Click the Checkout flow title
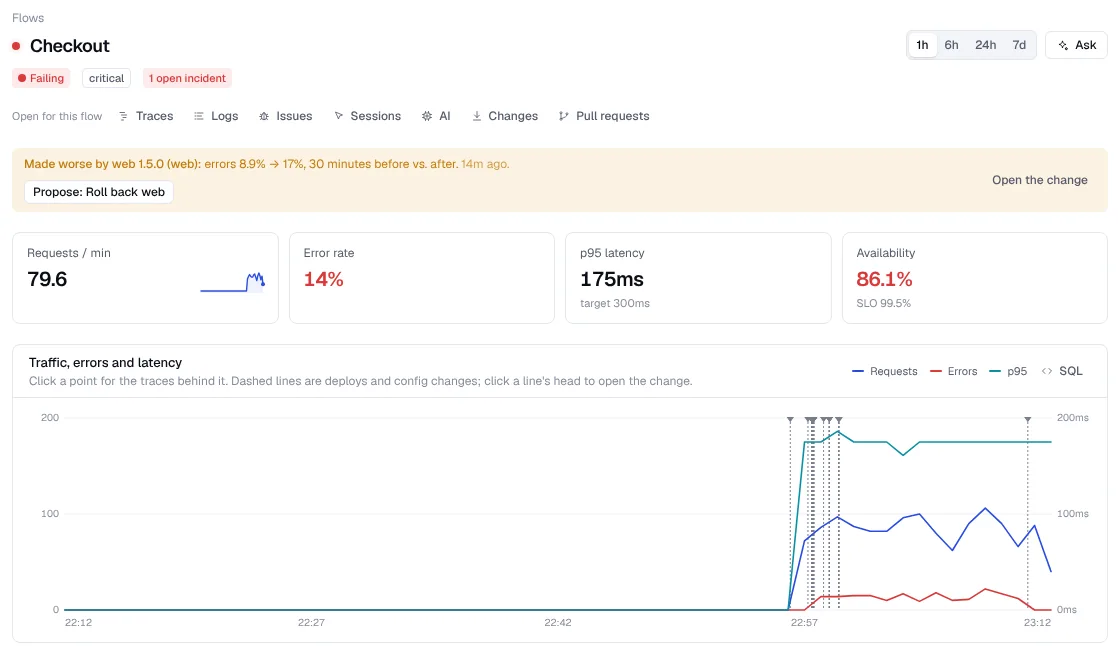The height and width of the screenshot is (646, 1118). coord(70,46)
